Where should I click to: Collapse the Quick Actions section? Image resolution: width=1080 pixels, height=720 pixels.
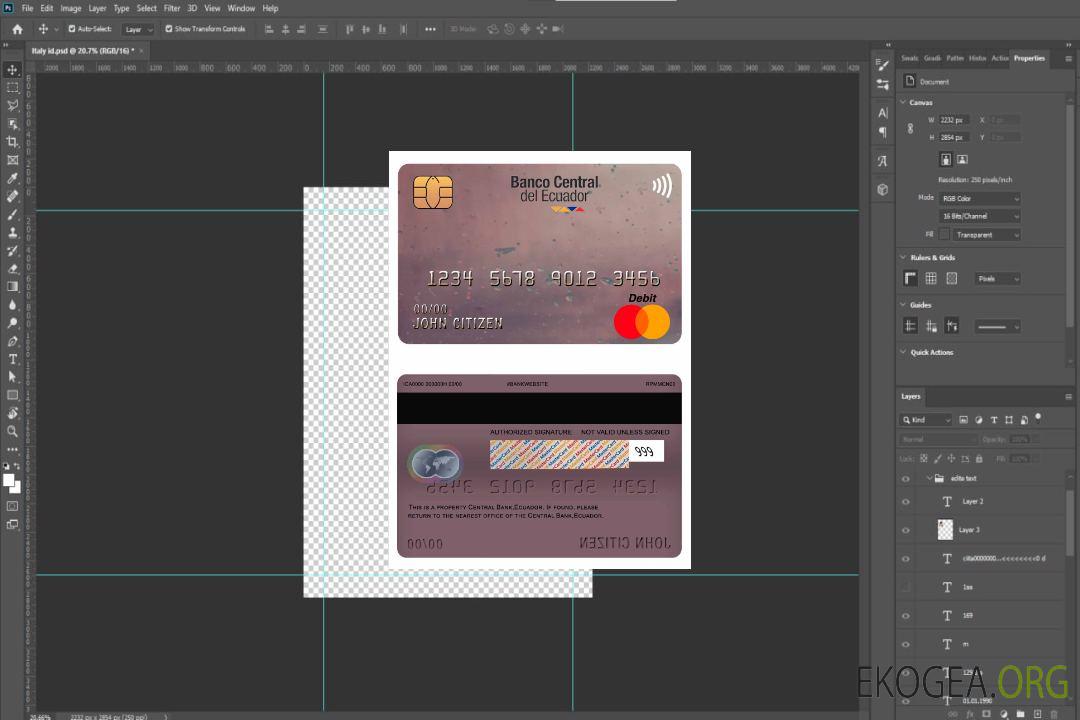[904, 352]
